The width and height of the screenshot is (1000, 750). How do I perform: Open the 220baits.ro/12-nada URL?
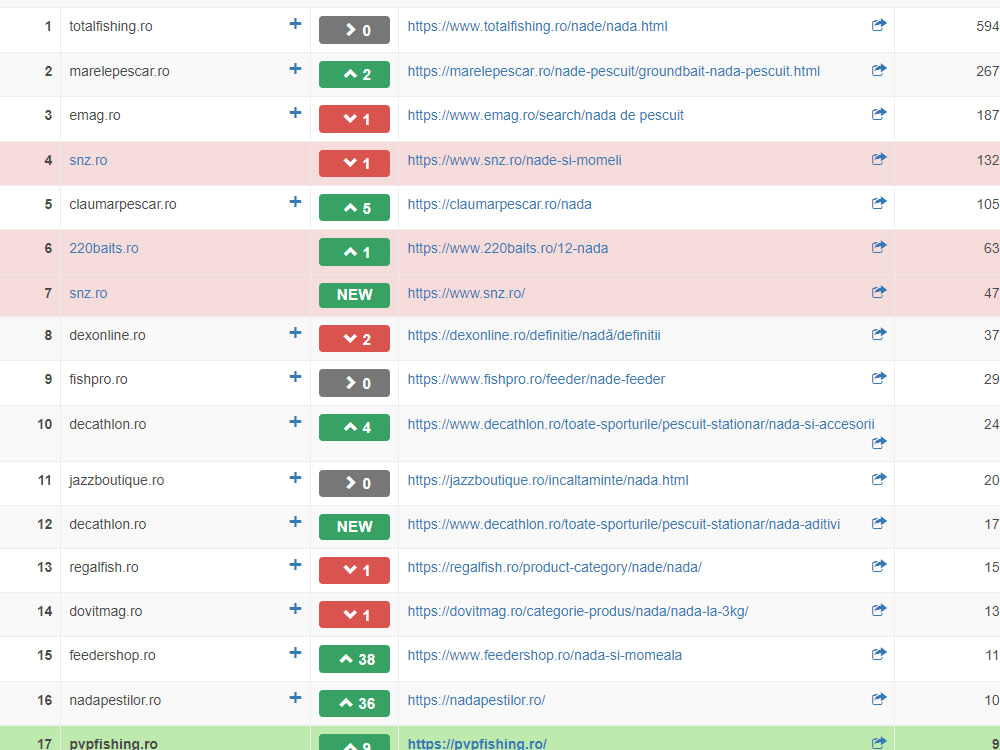pos(508,248)
